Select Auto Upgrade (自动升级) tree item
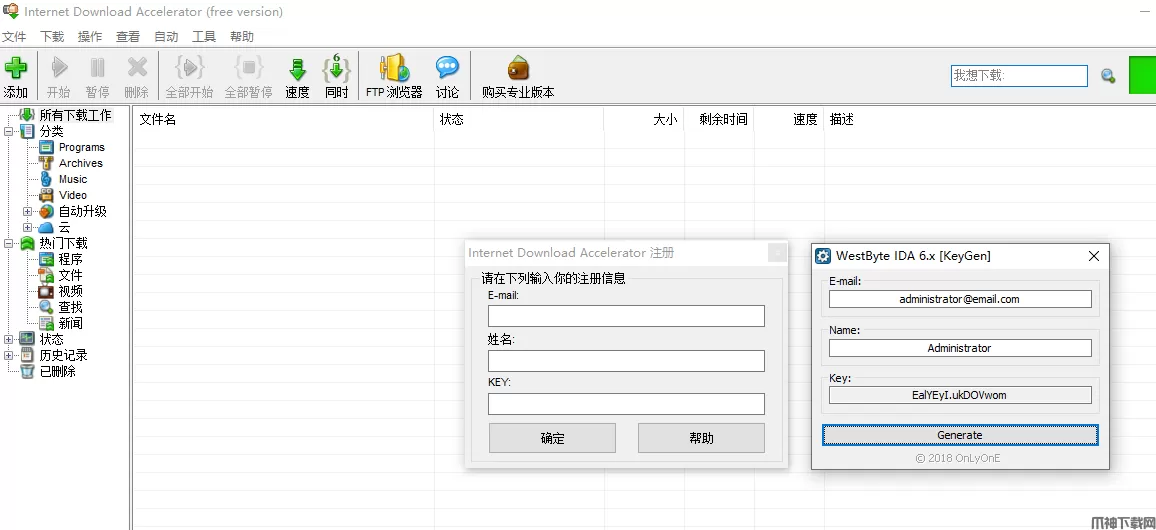This screenshot has height=530, width=1156. pos(83,212)
